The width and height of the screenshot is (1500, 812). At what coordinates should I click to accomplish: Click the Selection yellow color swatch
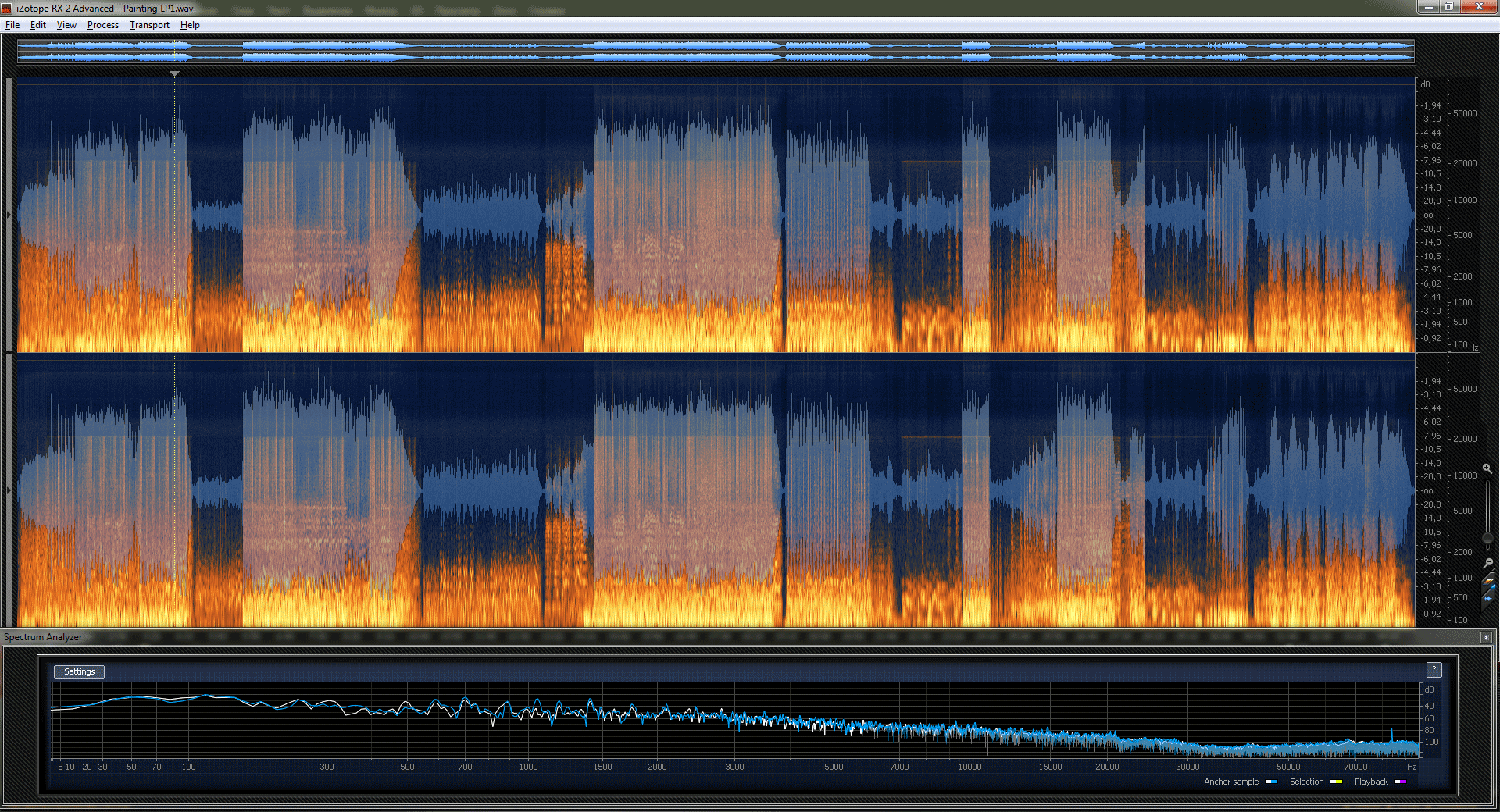1336,782
